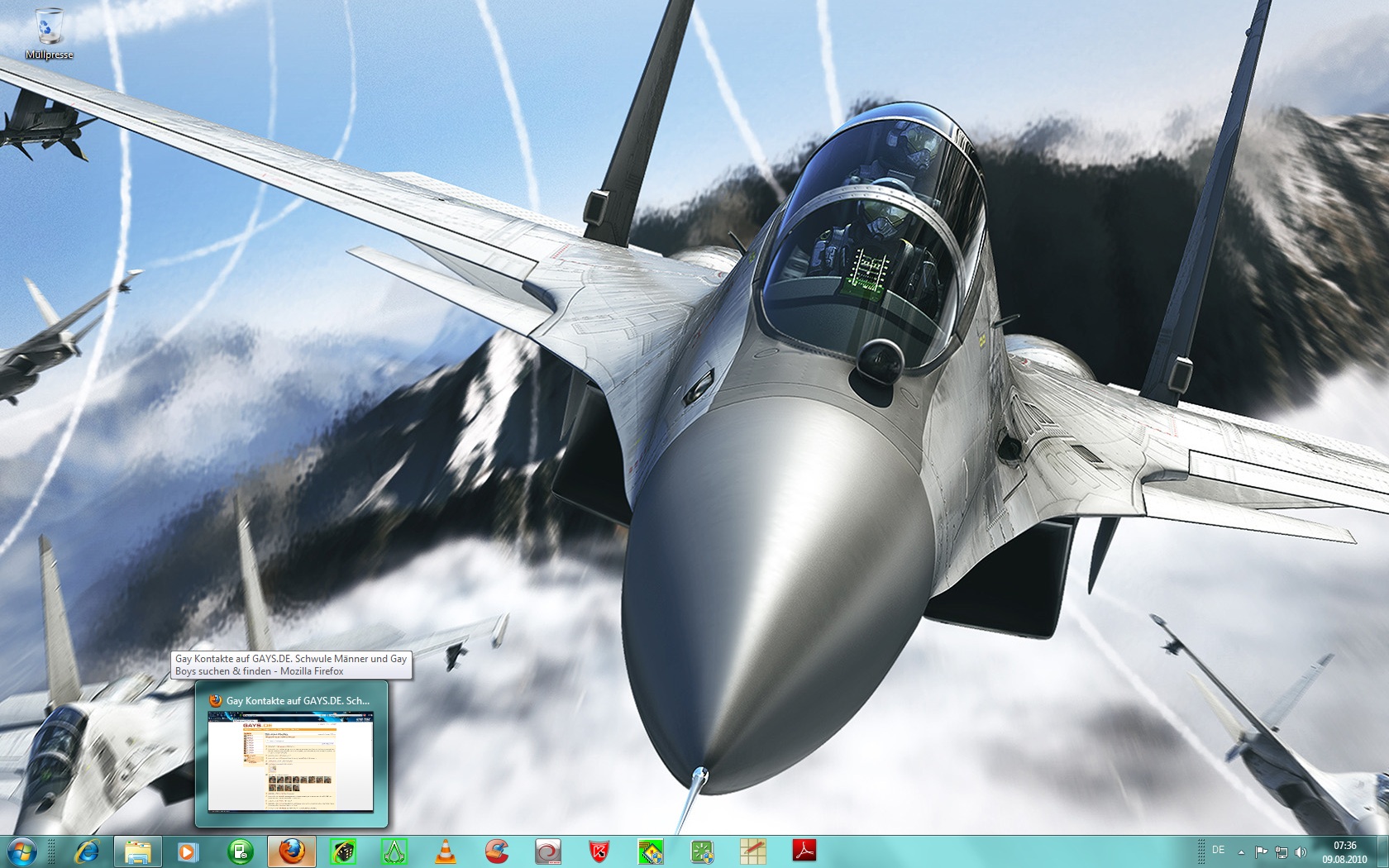Click the Firefox taskbar button
This screenshot has width=1389, height=868.
[x=291, y=851]
